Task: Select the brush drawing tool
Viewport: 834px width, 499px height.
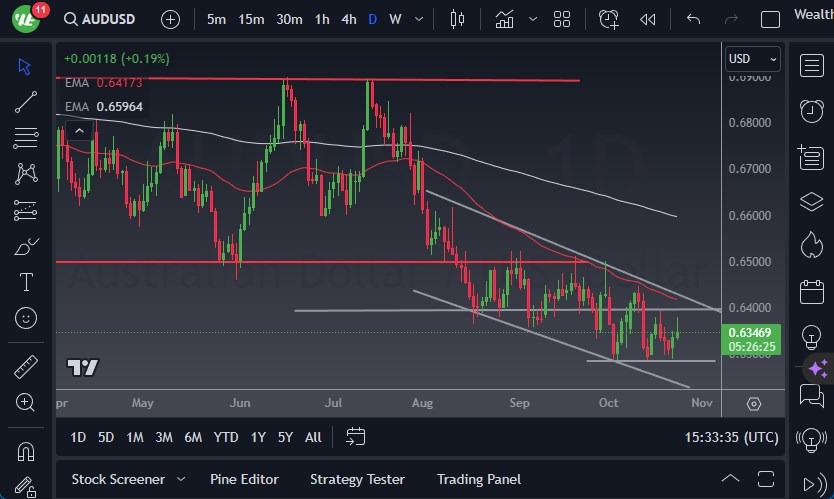Action: [26, 246]
